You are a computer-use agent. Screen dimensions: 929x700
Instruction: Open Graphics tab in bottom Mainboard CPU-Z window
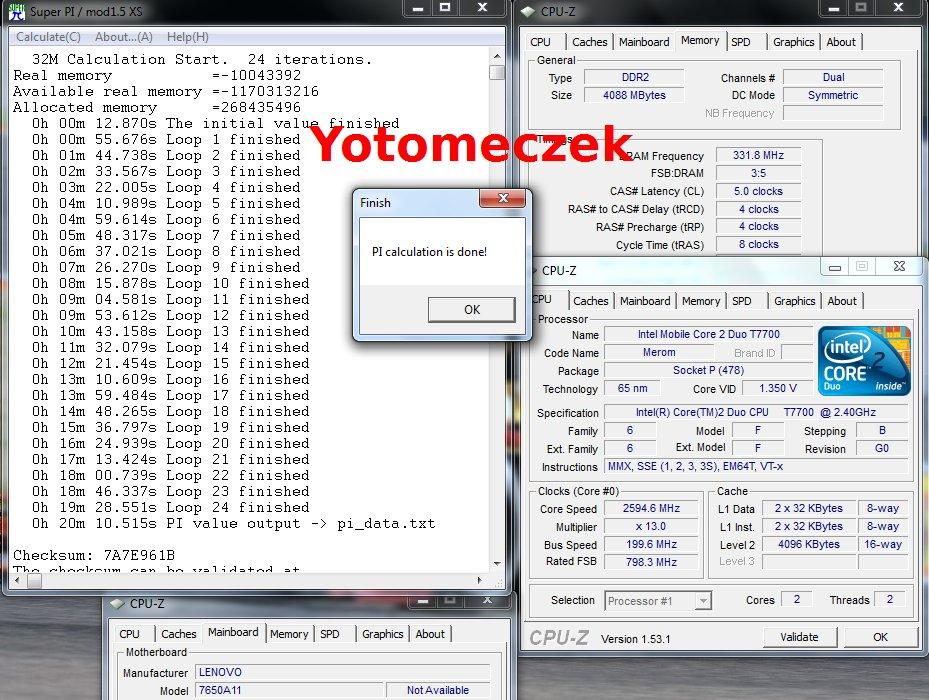pyautogui.click(x=382, y=634)
